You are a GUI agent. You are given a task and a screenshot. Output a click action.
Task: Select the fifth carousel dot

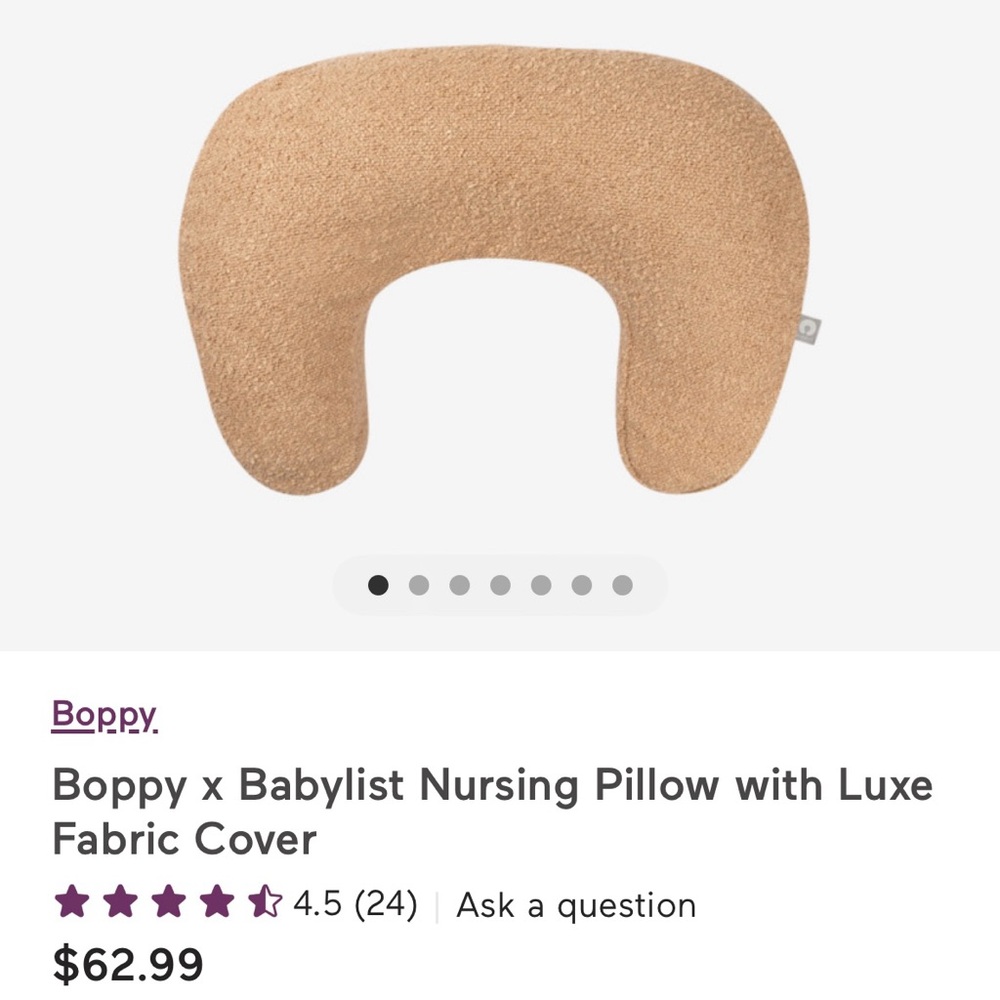[540, 584]
